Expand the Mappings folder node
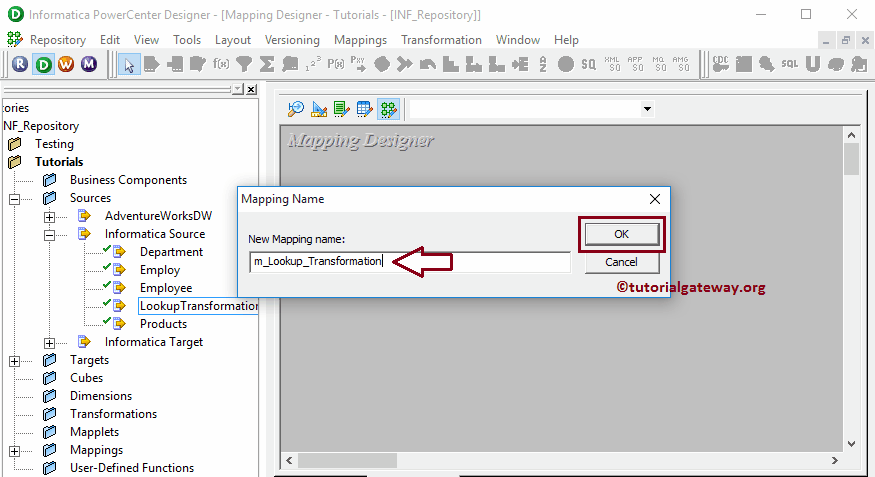 (x=15, y=451)
